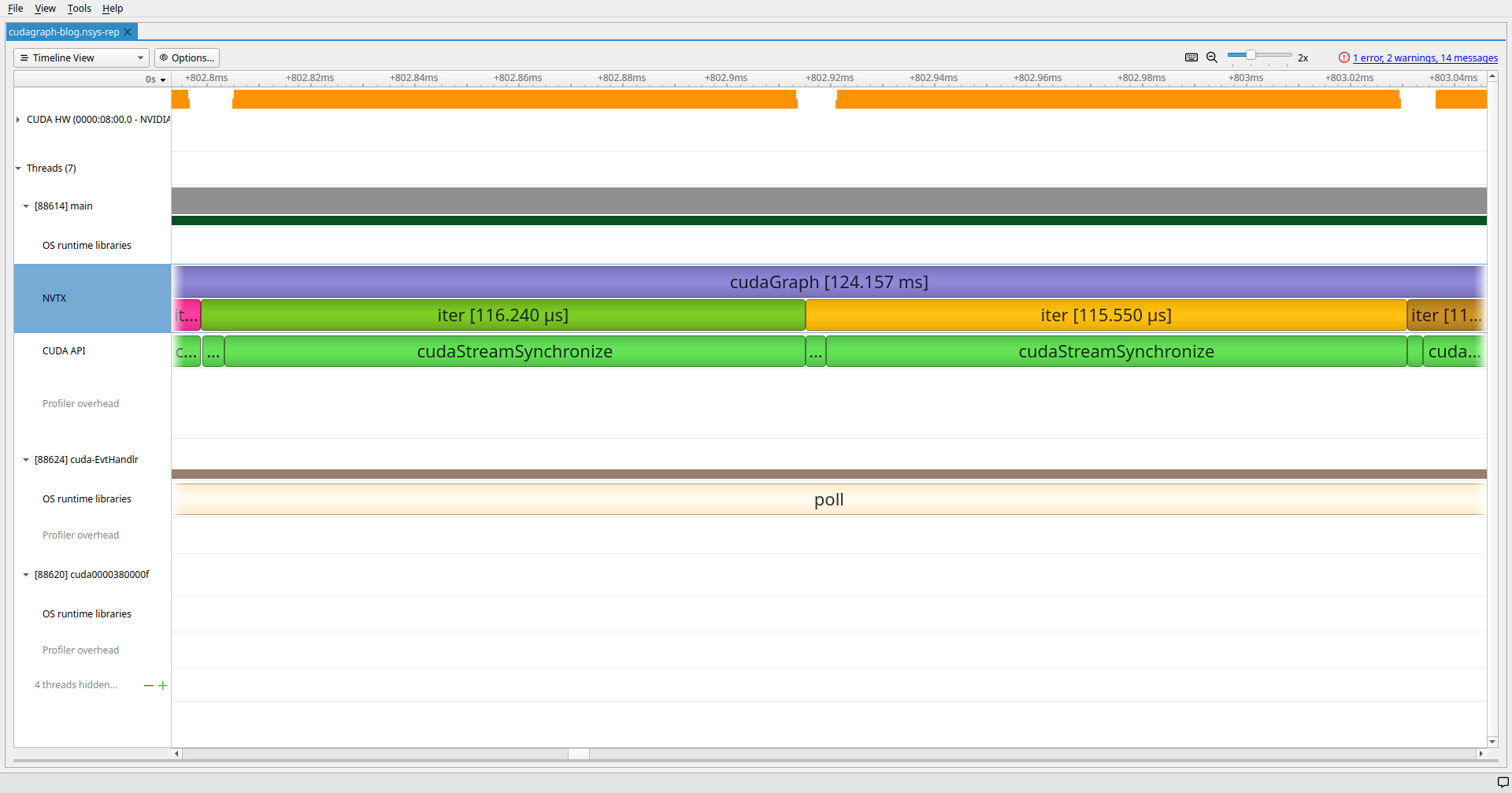Select the cudaGraph NVTX range bar
Screen dimensions: 1512x793
click(x=828, y=282)
